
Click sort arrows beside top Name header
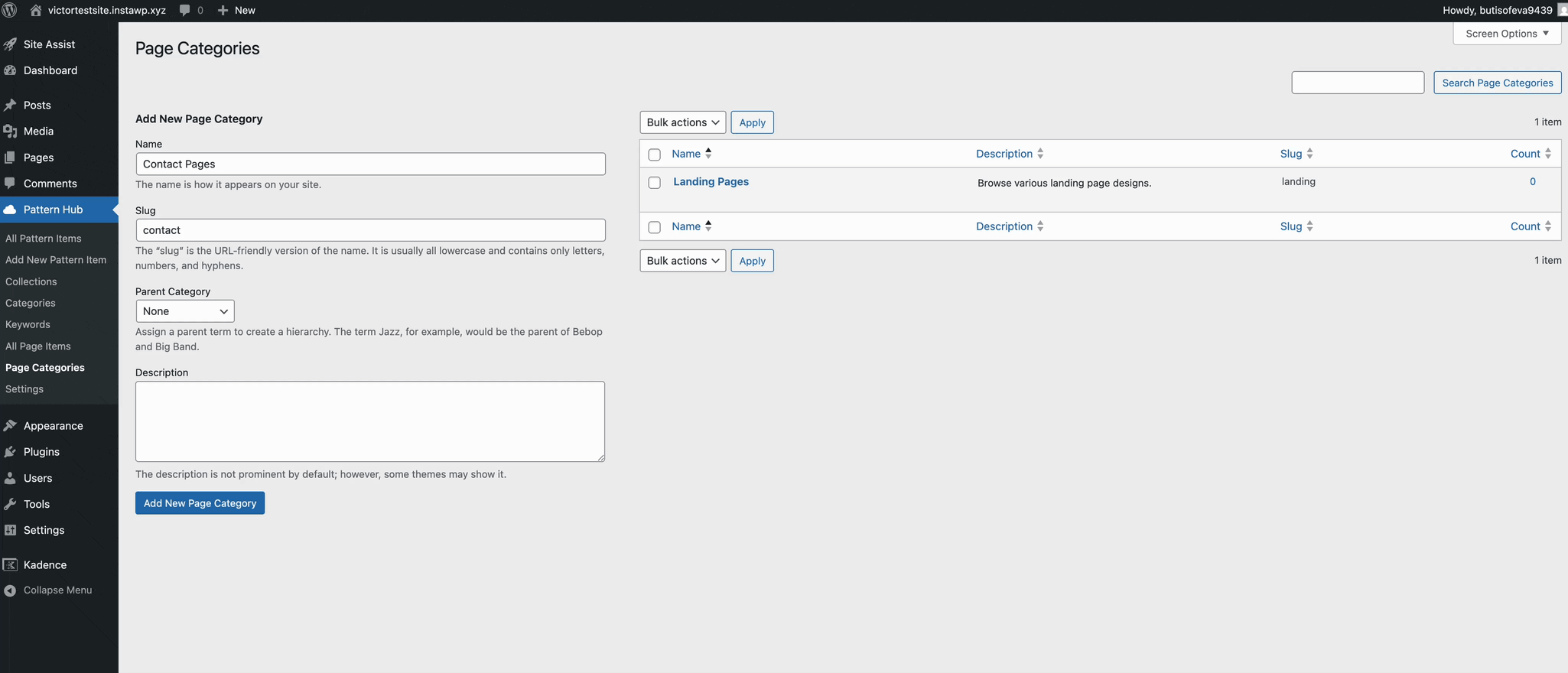[708, 153]
